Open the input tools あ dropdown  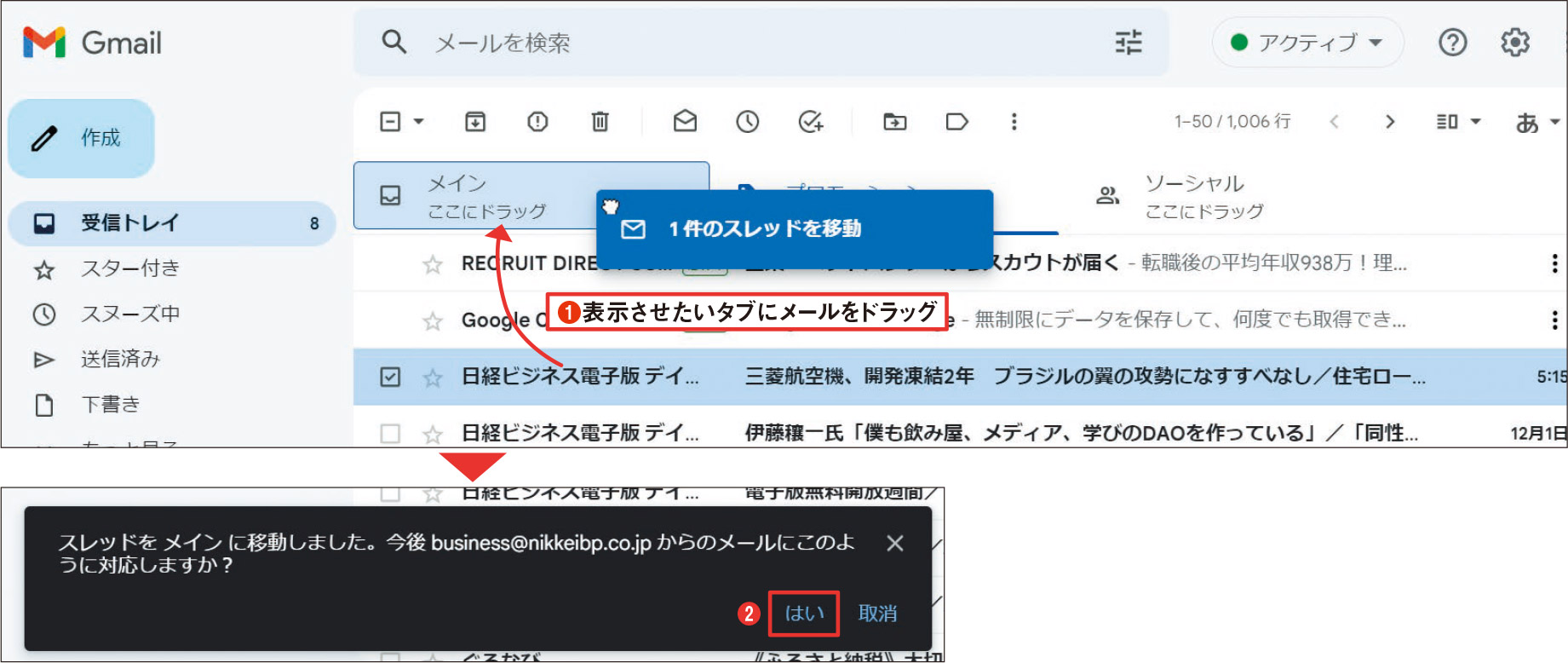click(1537, 123)
